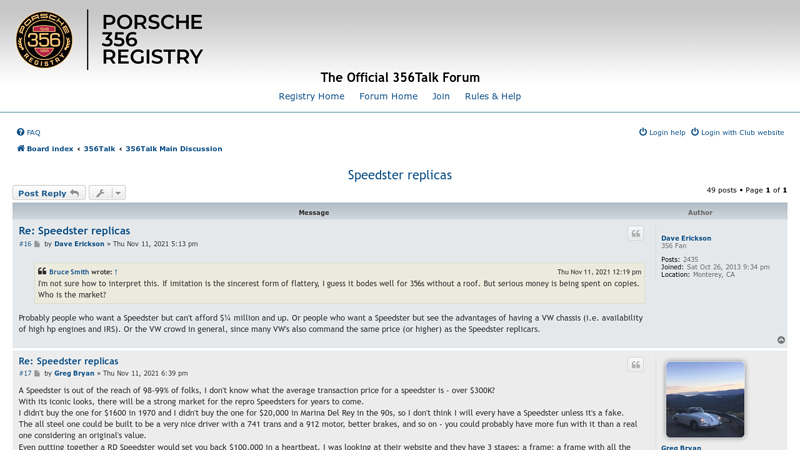Click the PORSCHE 356 REGISTRY header text

tap(152, 40)
